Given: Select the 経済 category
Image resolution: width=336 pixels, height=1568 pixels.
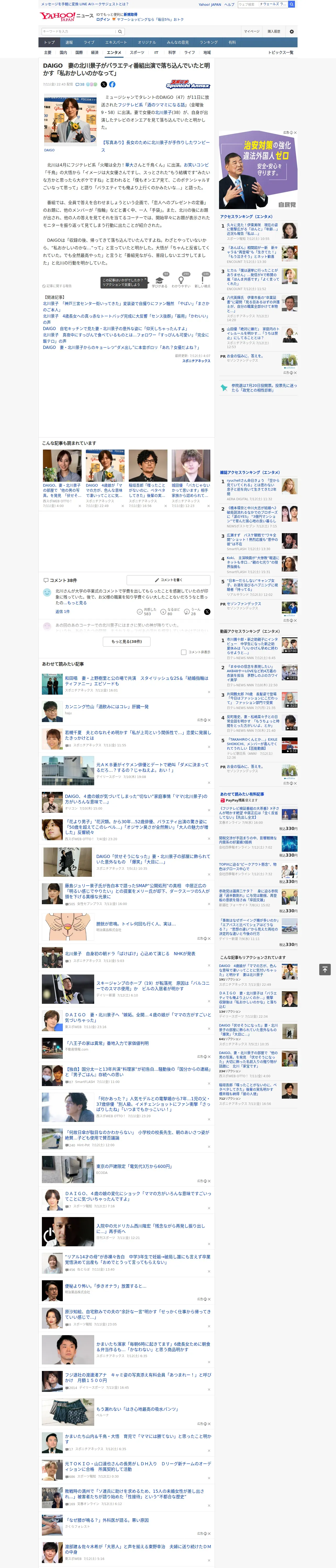Looking at the screenshot, I should 94,52.
